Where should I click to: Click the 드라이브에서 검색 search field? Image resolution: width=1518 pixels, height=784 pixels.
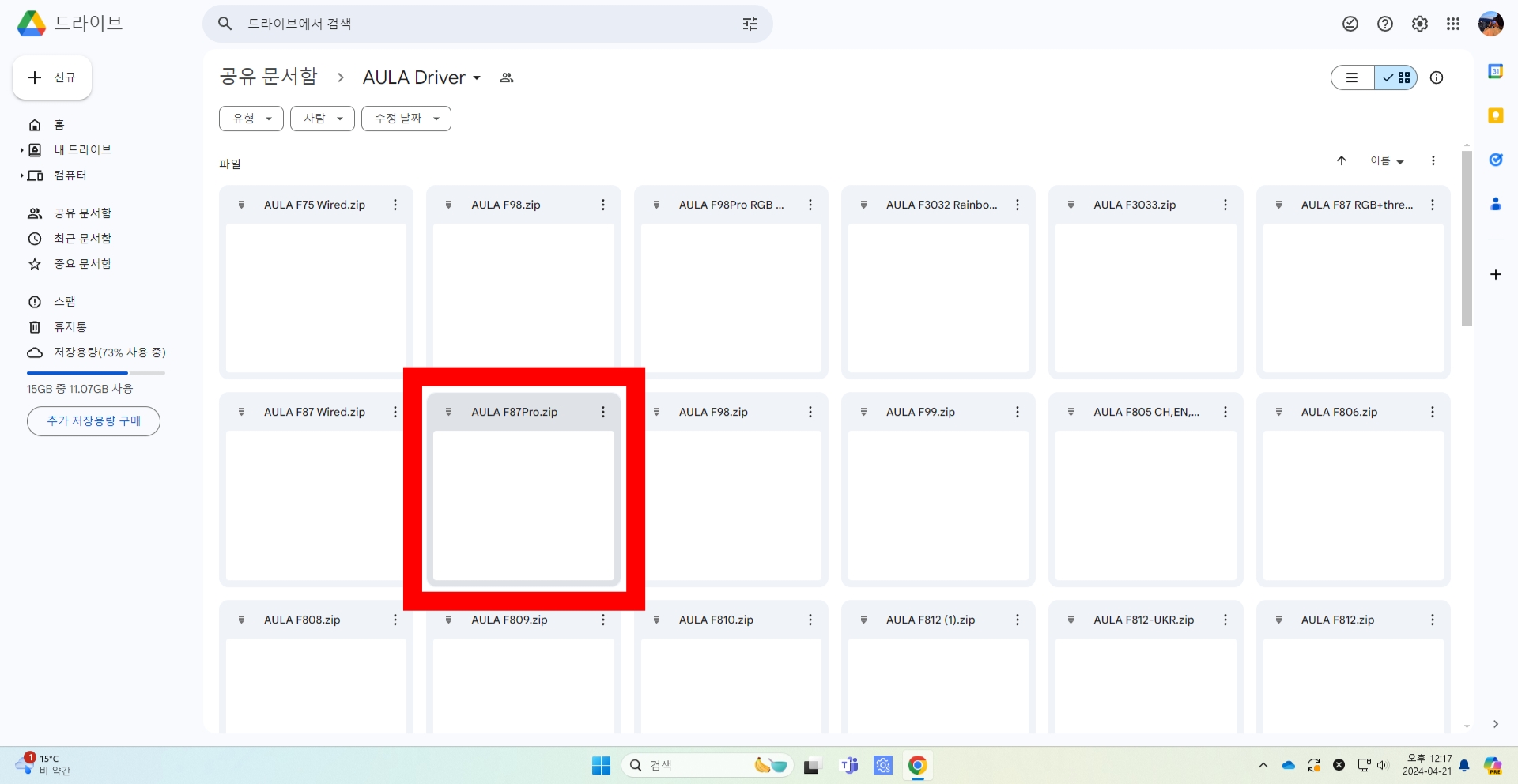(488, 24)
